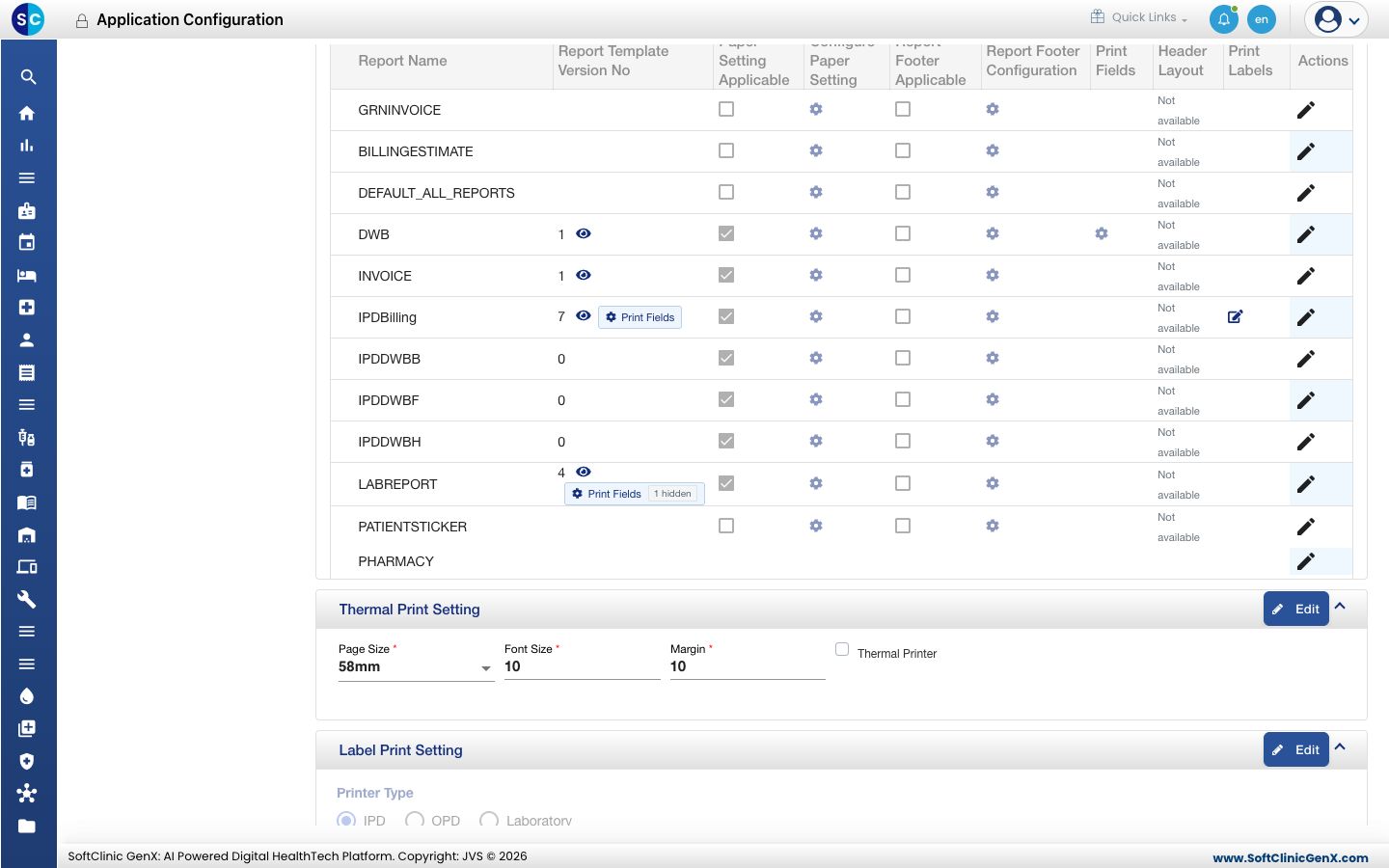Click the Header Layout column header
Viewport: 1389px width, 868px height.
click(x=1183, y=61)
